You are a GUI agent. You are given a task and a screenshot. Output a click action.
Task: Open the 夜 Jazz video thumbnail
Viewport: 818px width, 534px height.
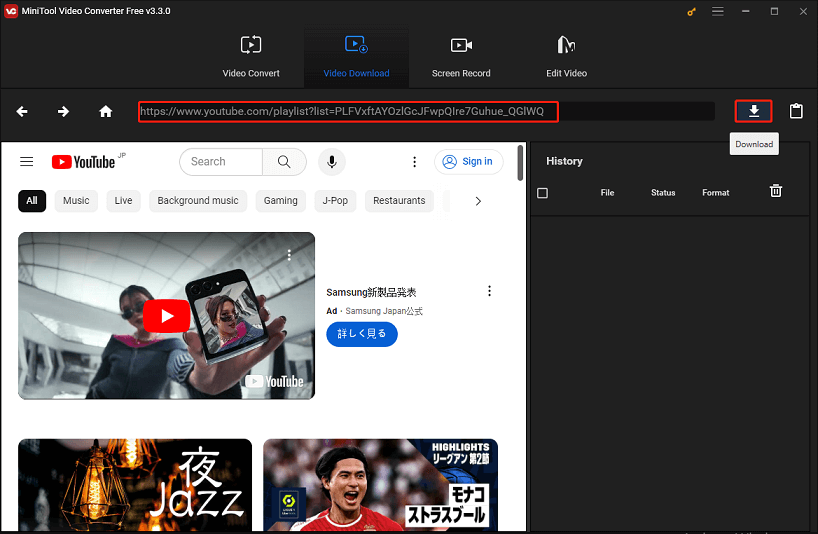135,485
